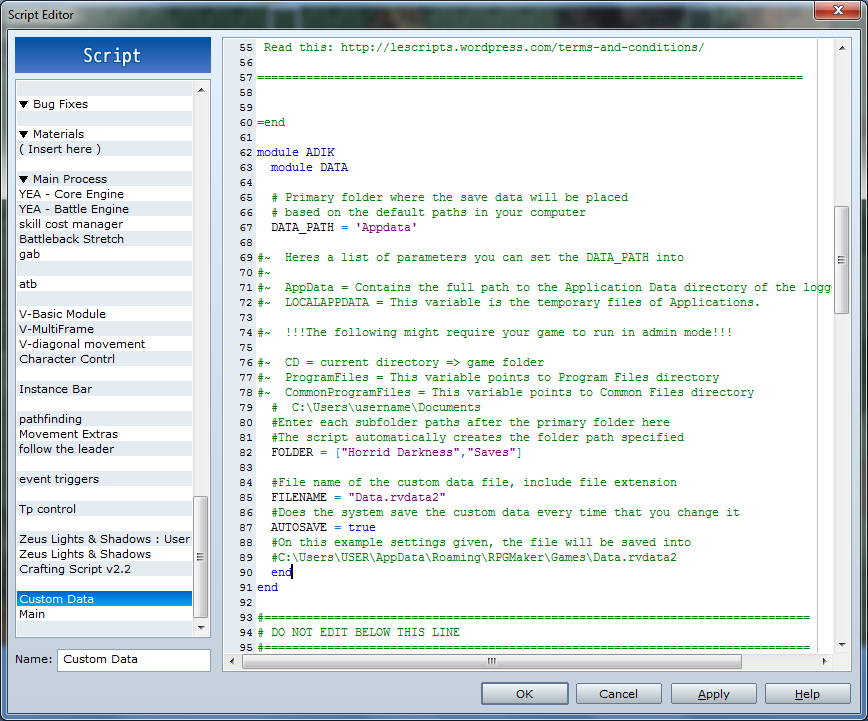
Task: Click the 'CD = current directory' comment line
Action: 401,363
